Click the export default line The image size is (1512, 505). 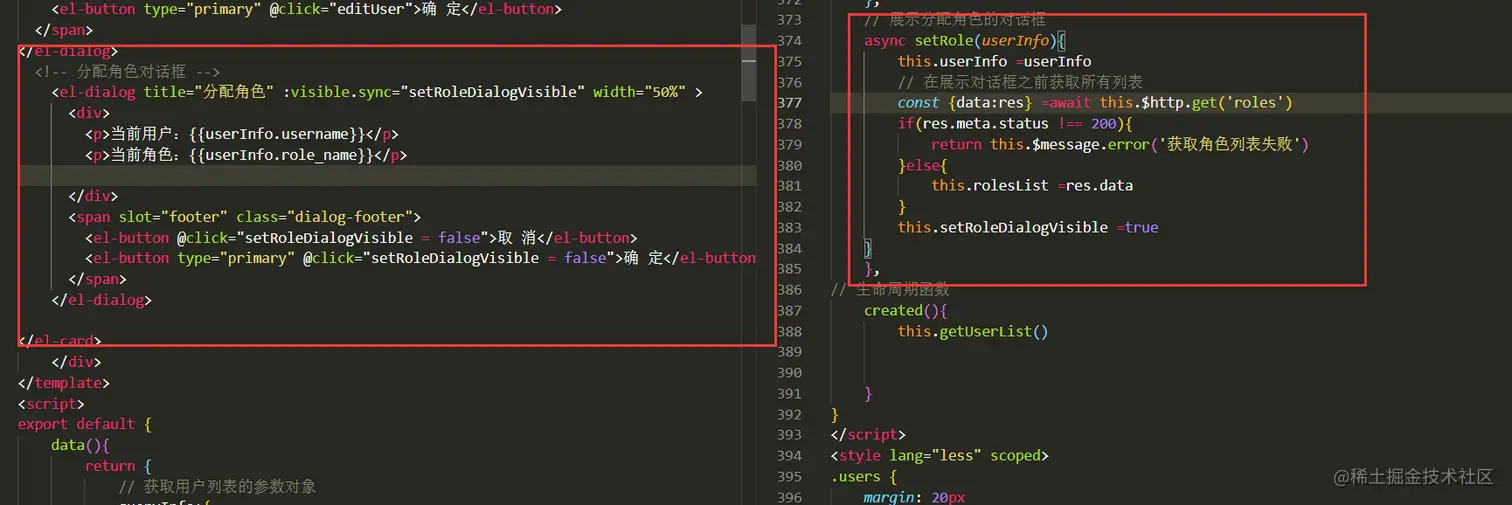(85, 424)
